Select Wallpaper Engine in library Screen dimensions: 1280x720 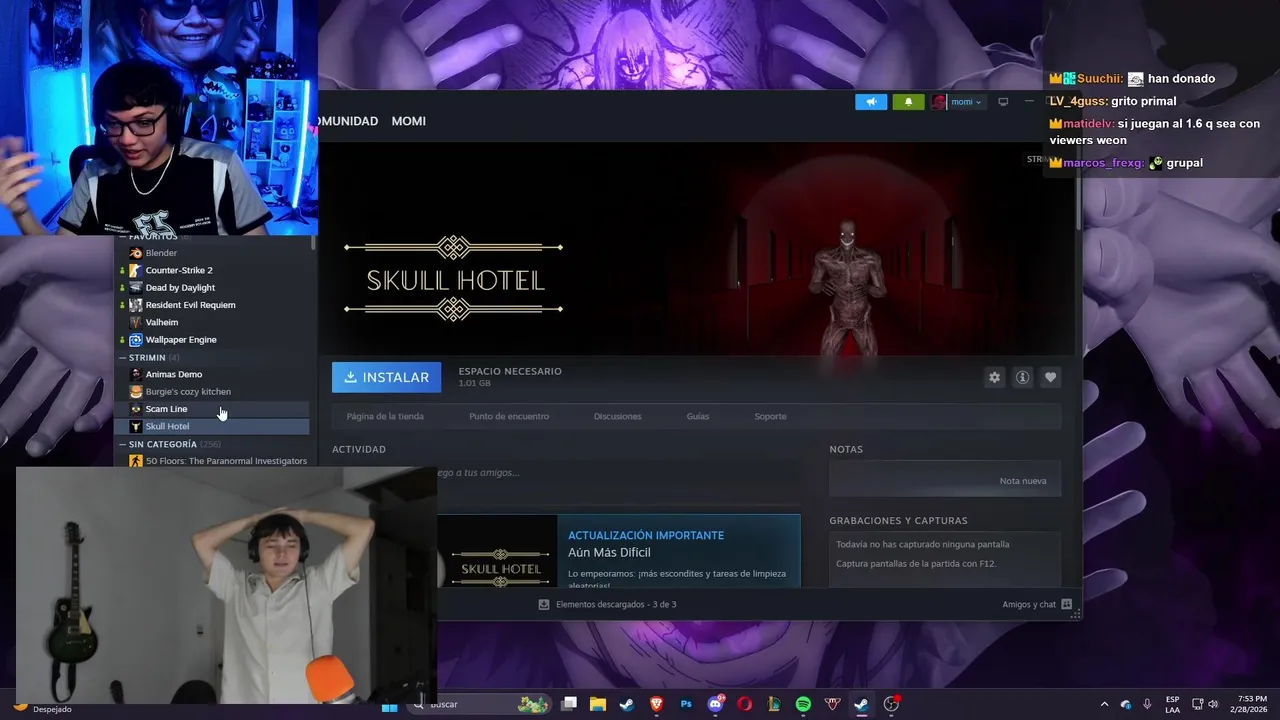pyautogui.click(x=214, y=340)
